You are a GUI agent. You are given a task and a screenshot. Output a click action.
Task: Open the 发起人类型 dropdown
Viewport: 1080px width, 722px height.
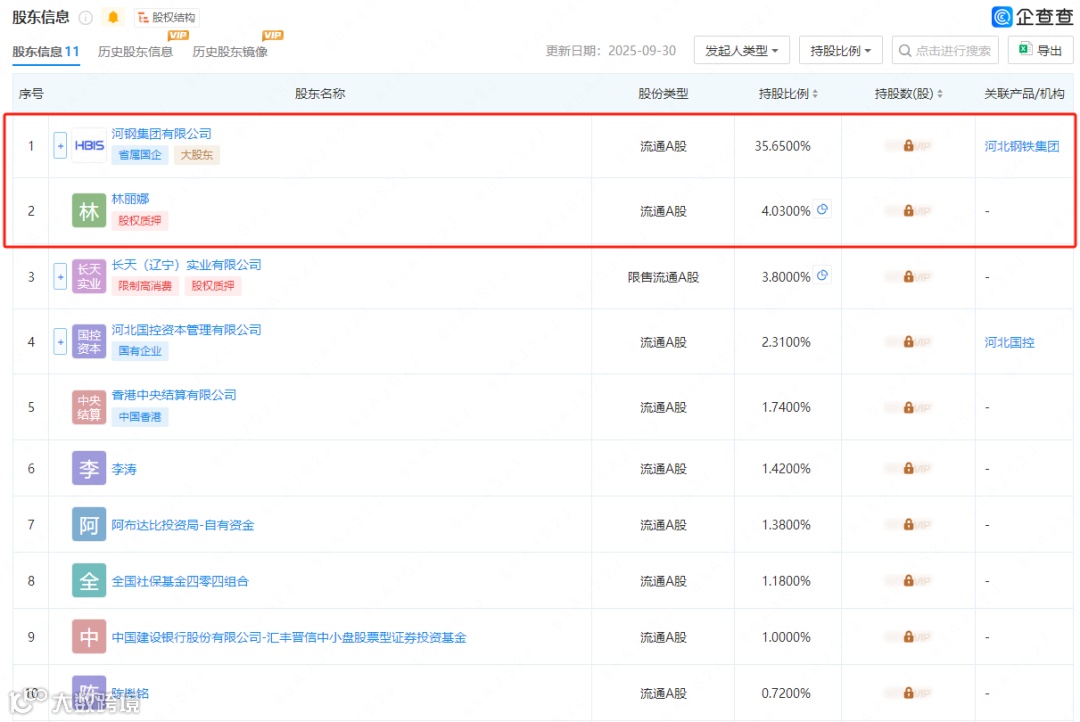click(742, 50)
